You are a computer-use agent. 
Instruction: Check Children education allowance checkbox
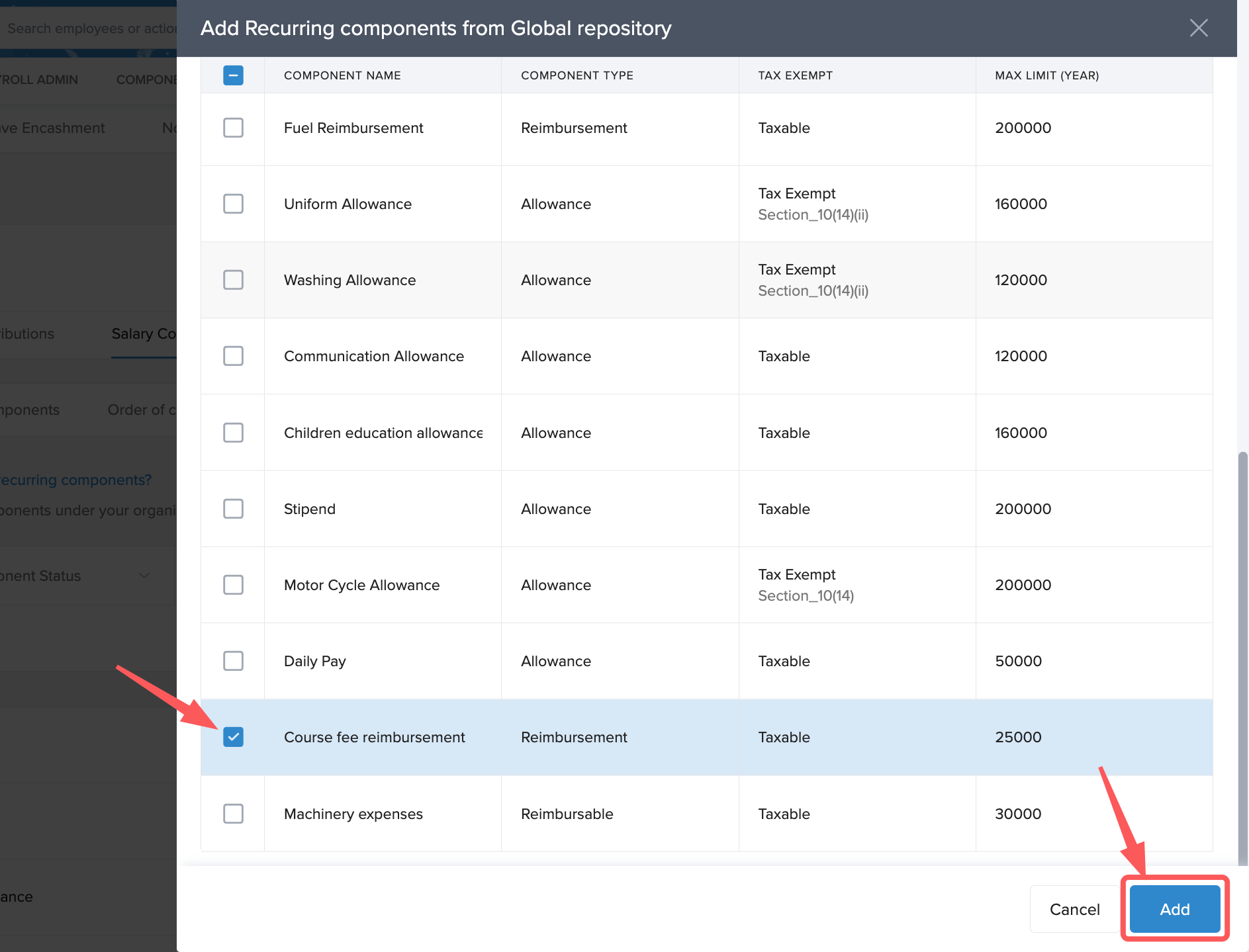point(233,433)
